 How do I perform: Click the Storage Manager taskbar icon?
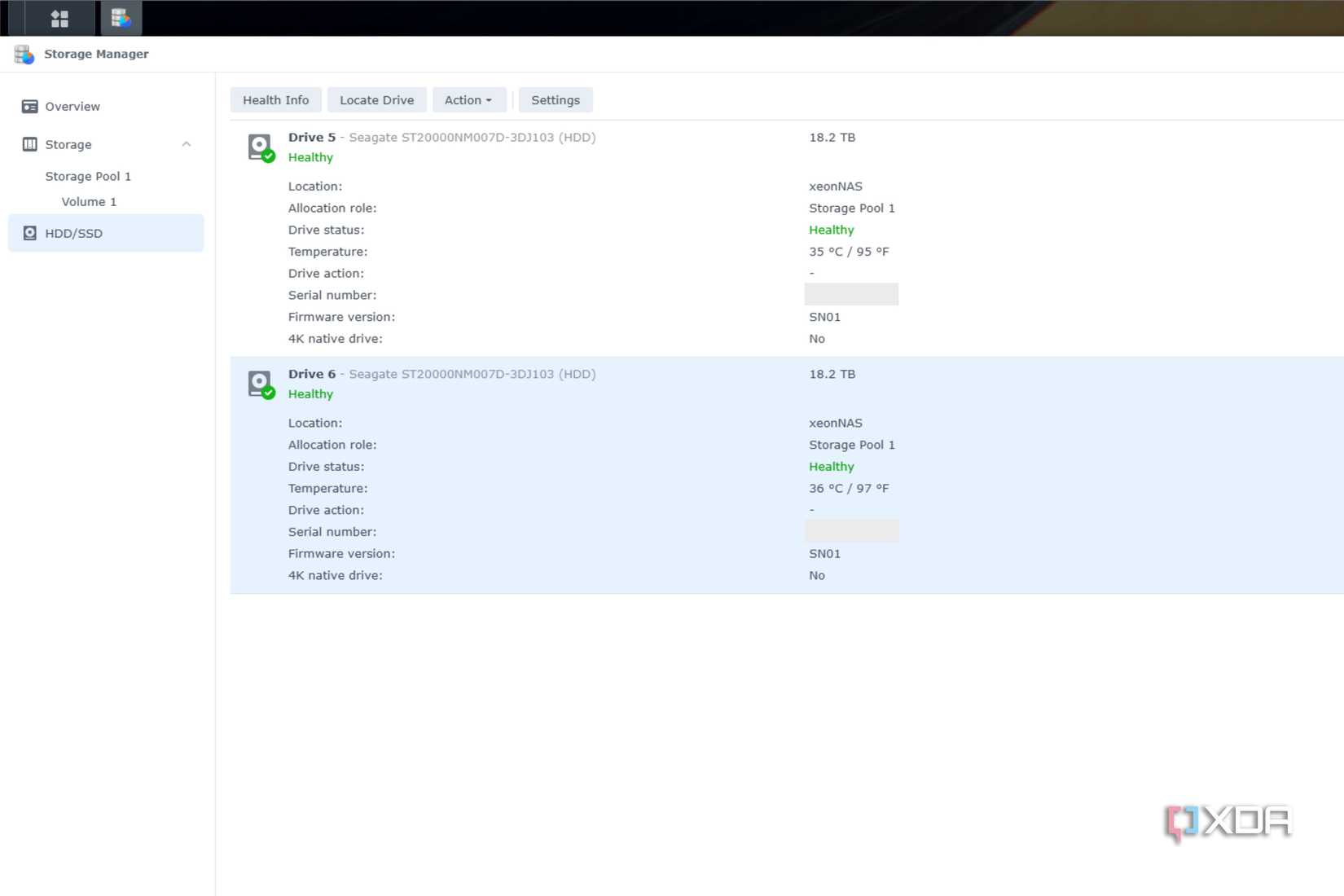point(121,18)
